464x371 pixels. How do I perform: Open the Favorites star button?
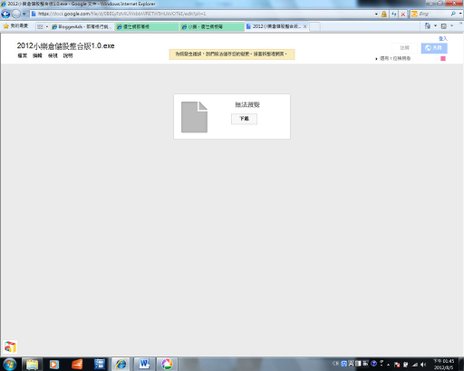pyautogui.click(x=15, y=26)
